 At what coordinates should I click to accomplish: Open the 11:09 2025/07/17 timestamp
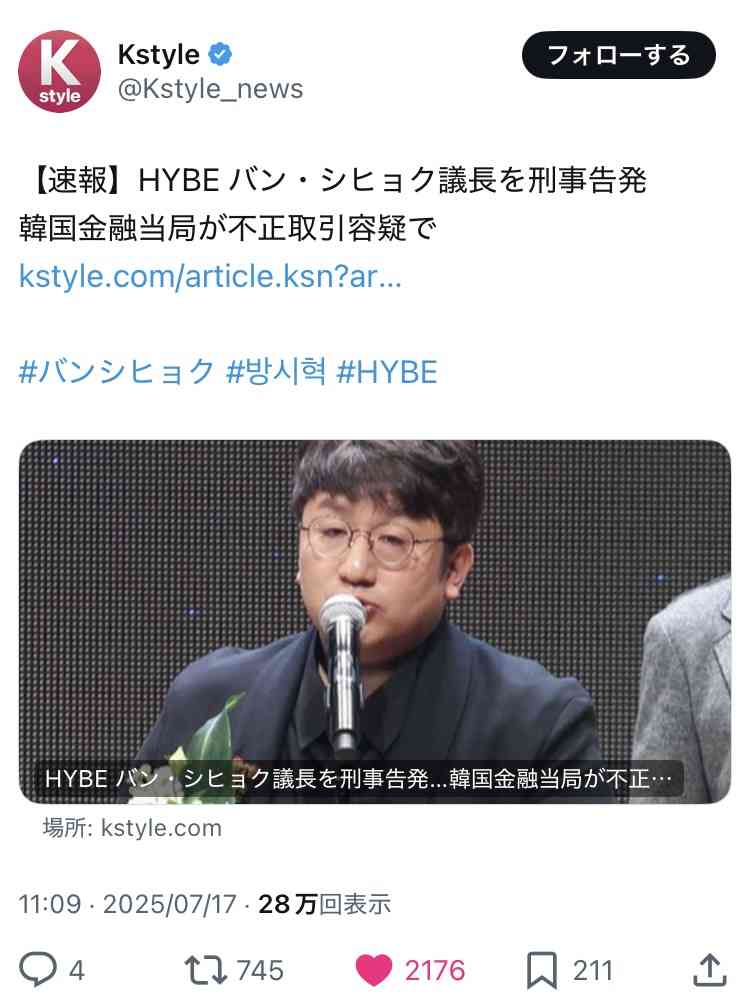[127, 904]
